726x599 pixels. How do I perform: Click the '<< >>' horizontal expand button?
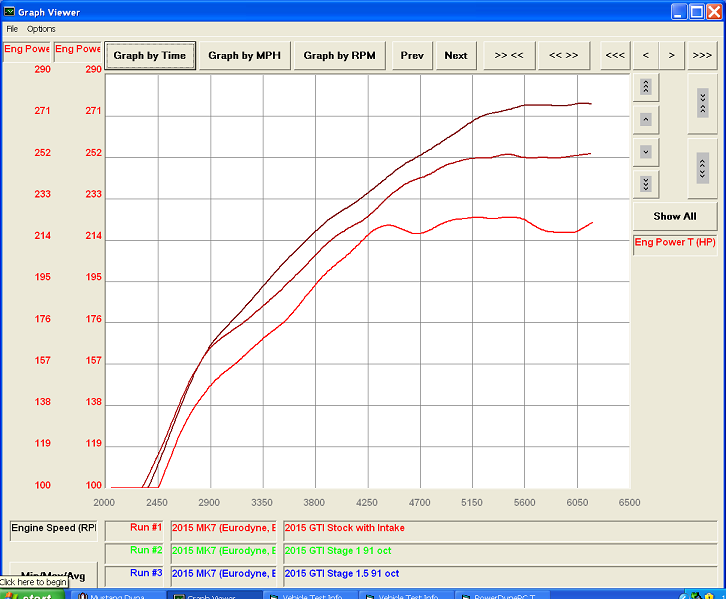click(x=563, y=56)
